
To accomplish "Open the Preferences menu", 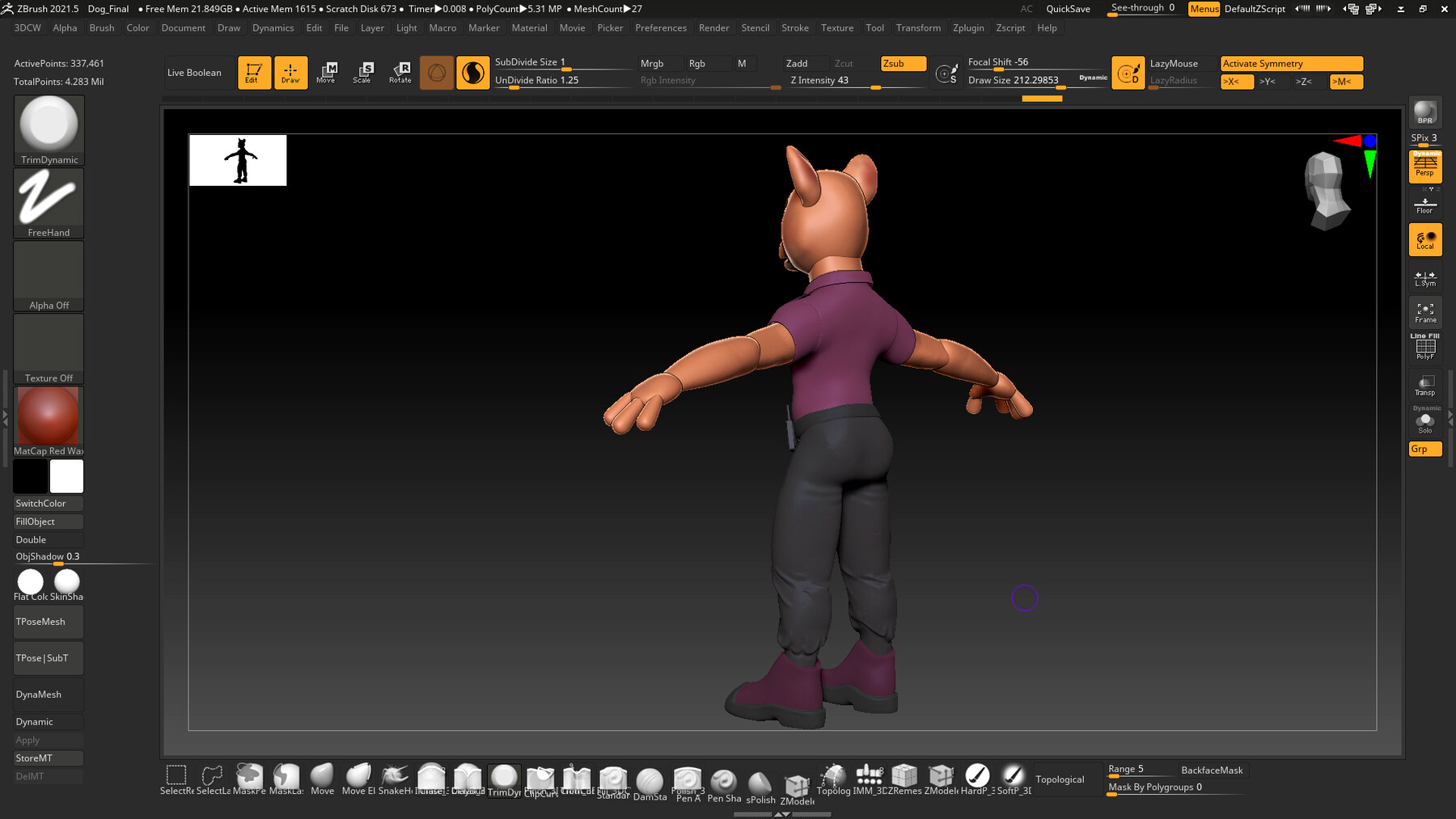I will click(x=661, y=27).
